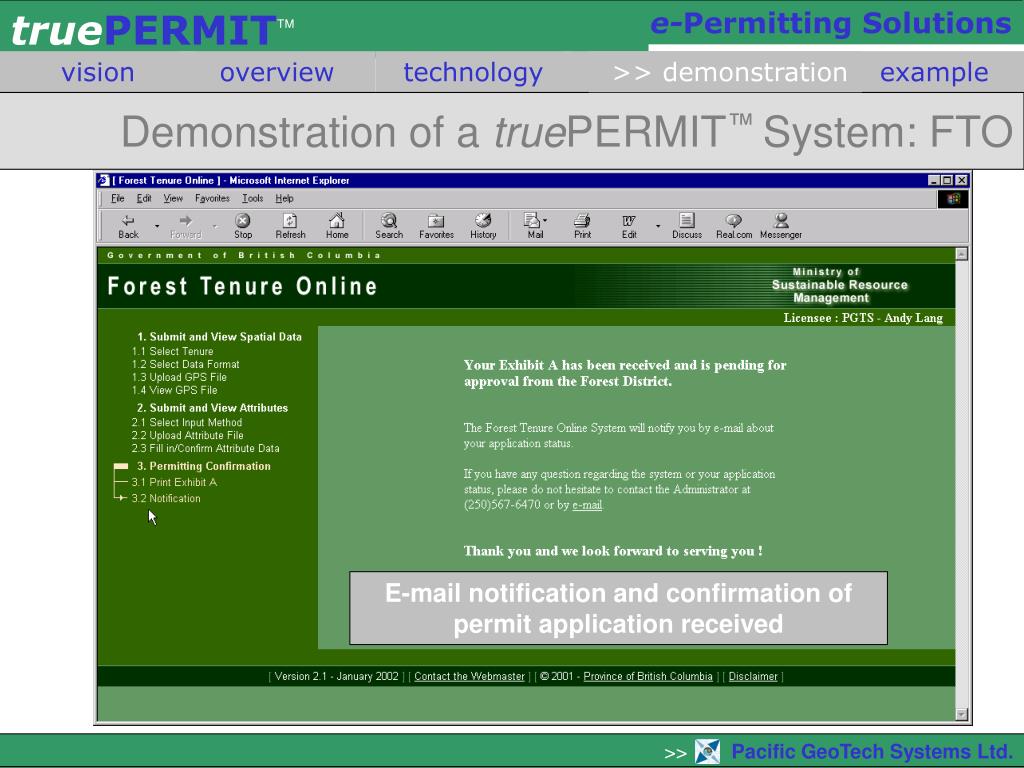The height and width of the screenshot is (768, 1024).
Task: Show browser History from the toolbar
Action: tap(483, 226)
